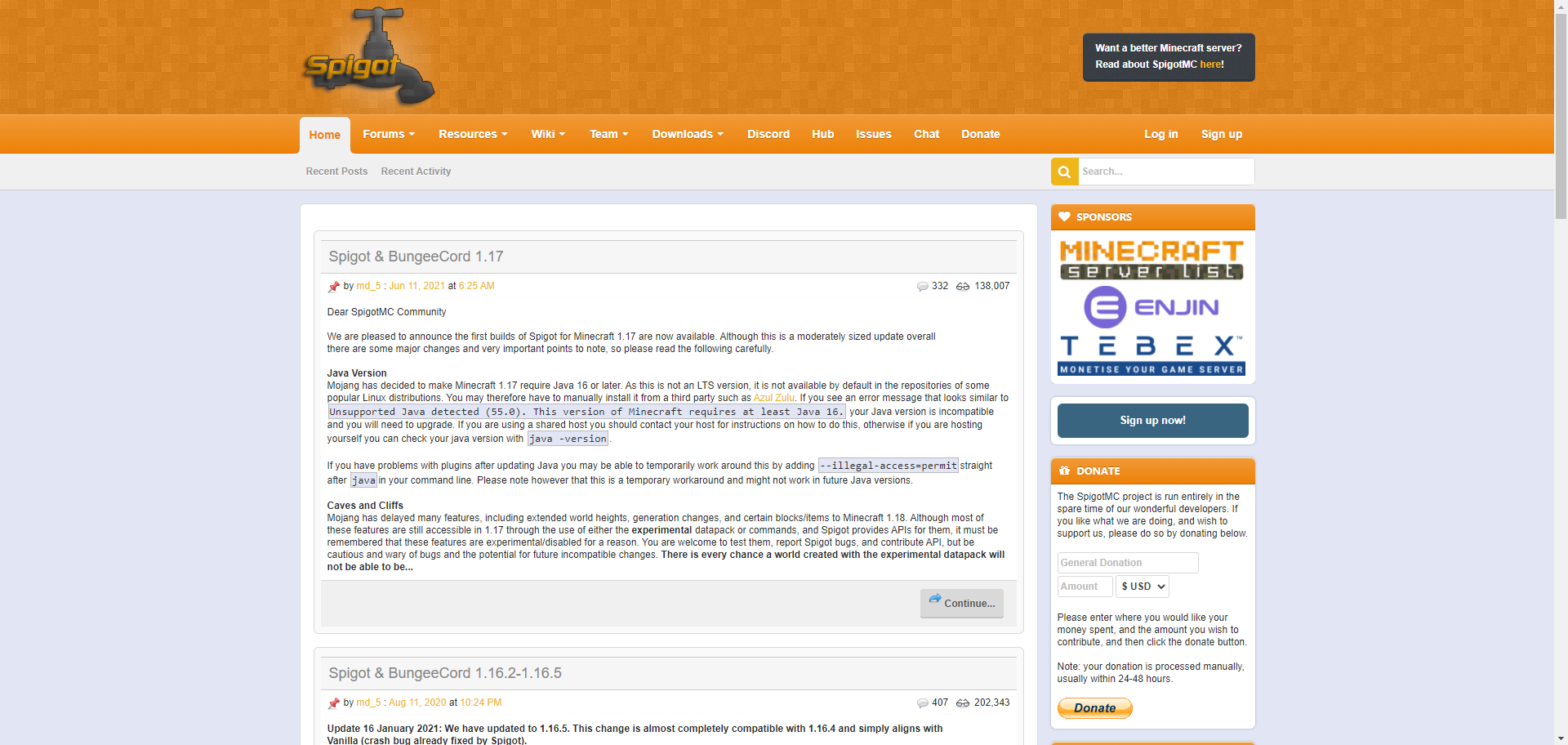
Task: Click the 'java -version' code snippet
Action: tap(568, 439)
